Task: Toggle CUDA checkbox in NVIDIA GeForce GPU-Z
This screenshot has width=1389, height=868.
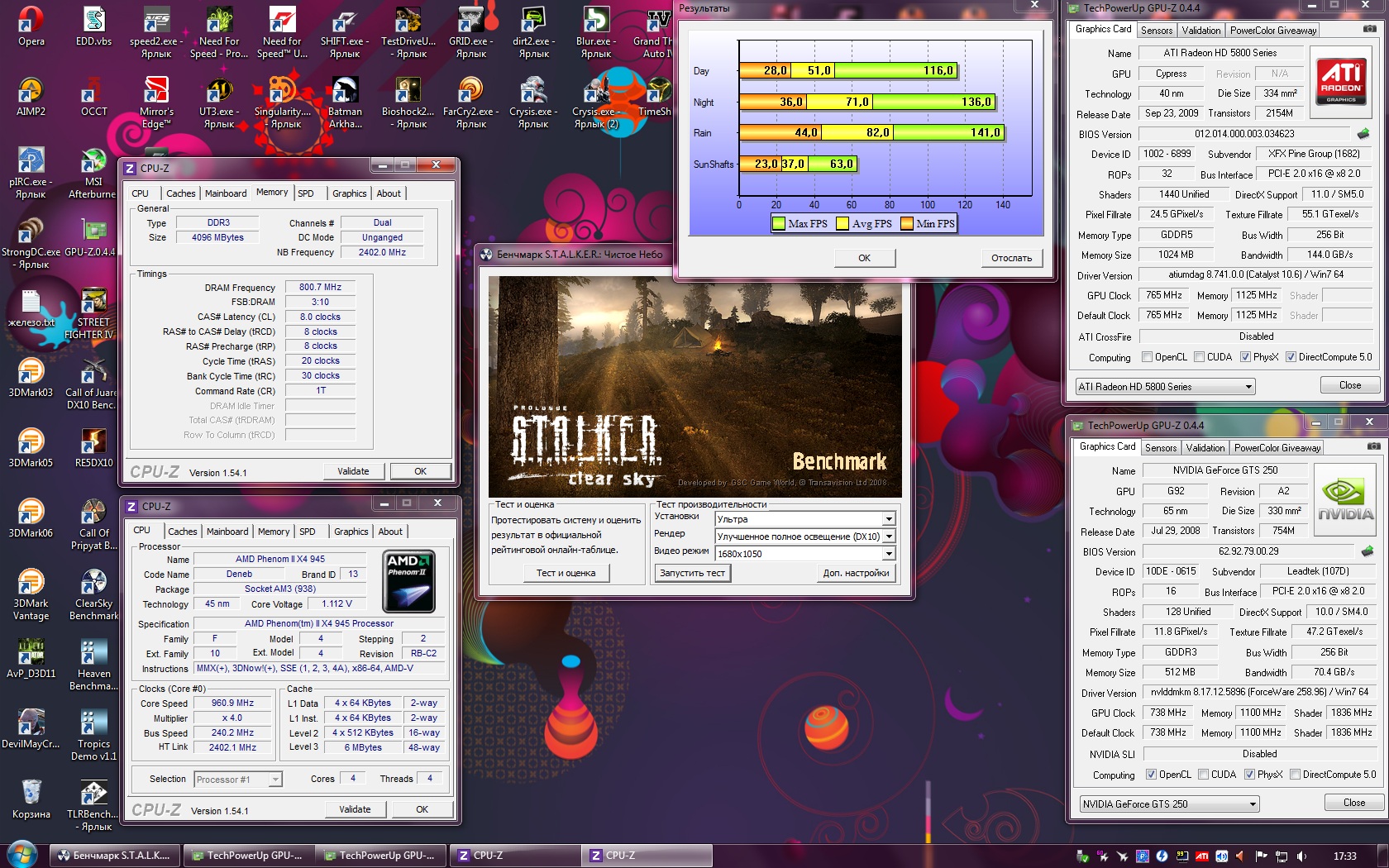Action: [1203, 775]
